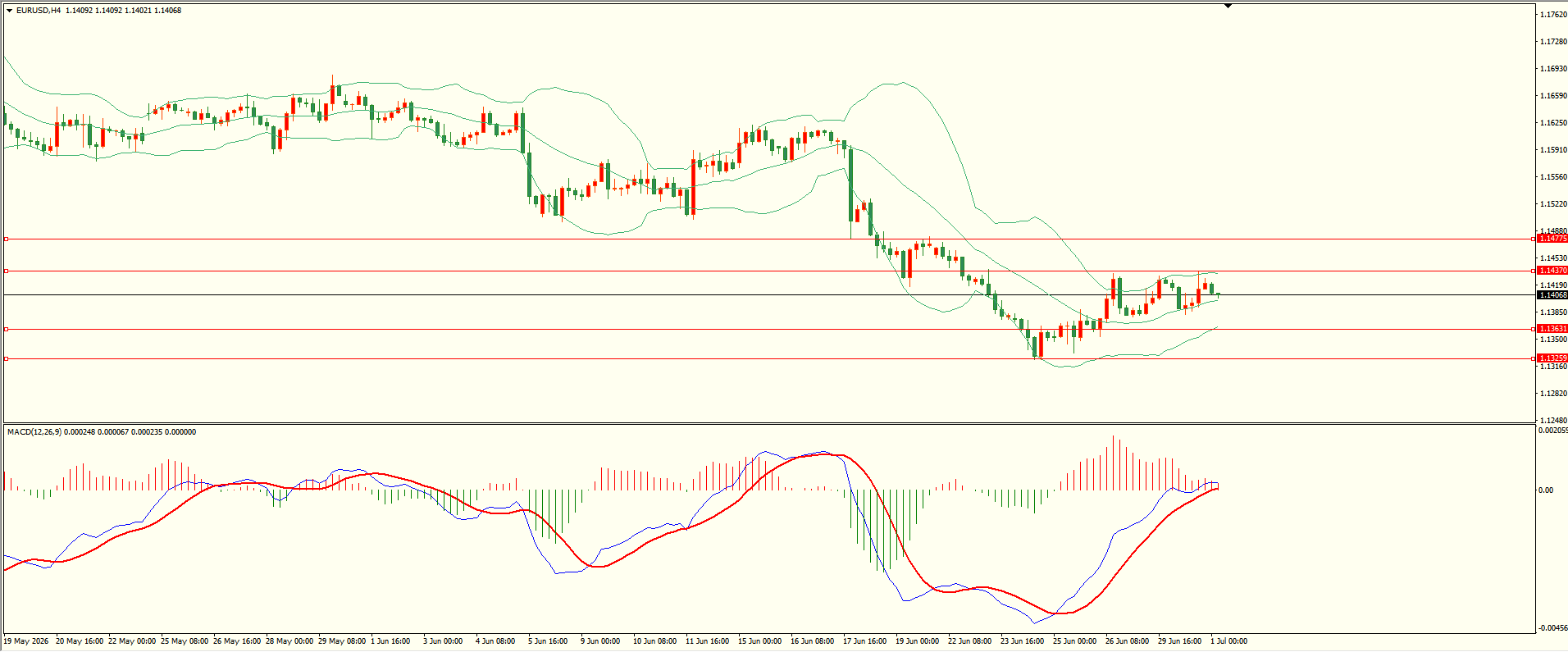1568x652 pixels.
Task: Click the MACD(12,26,9) indicator label
Action: [x=34, y=432]
